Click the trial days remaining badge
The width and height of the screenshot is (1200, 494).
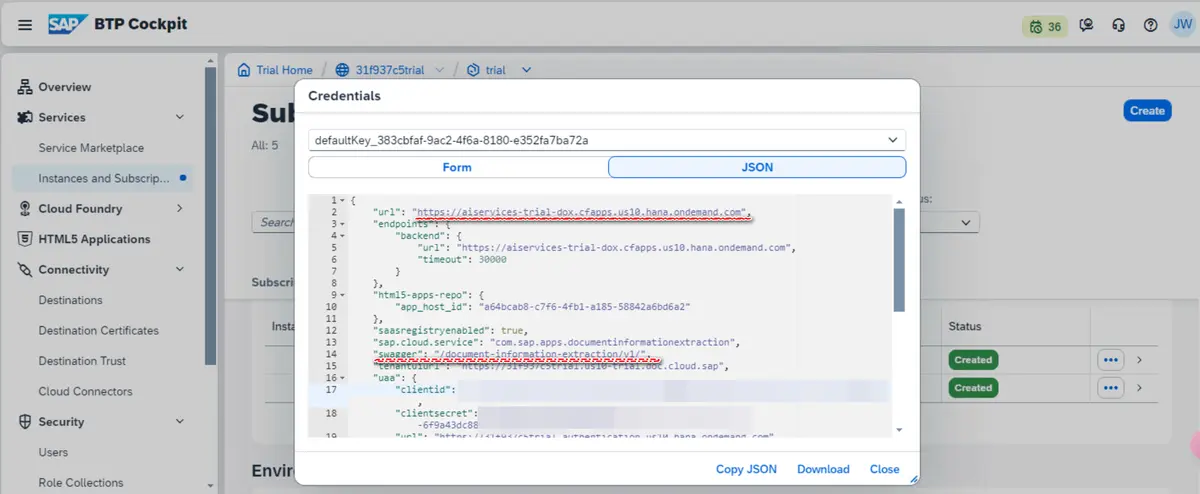1045,26
